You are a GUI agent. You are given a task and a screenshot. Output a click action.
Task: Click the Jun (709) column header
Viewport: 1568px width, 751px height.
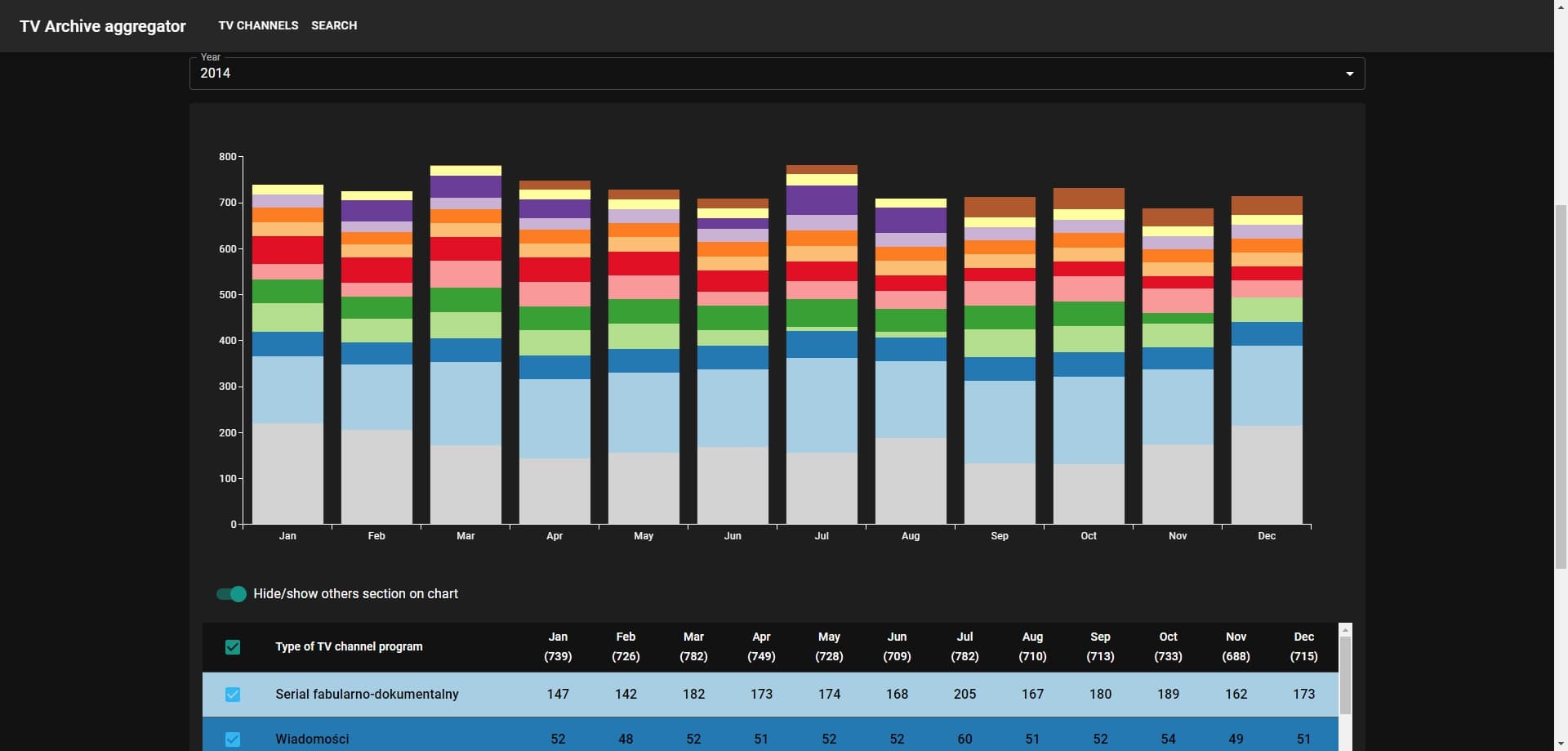pyautogui.click(x=897, y=647)
